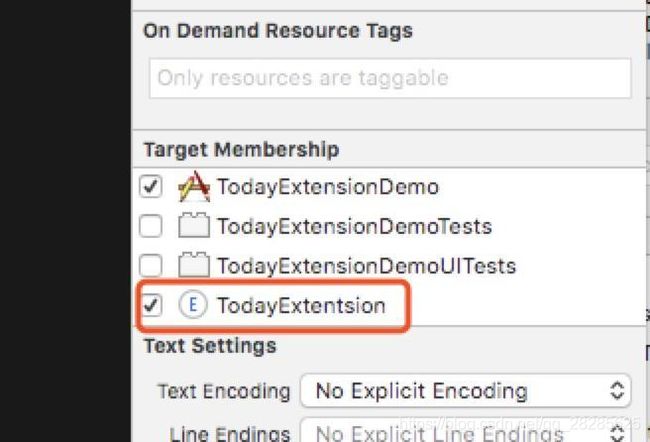Select the TodayExtensionDemo target name
The width and height of the screenshot is (650, 442).
pyautogui.click(x=328, y=187)
